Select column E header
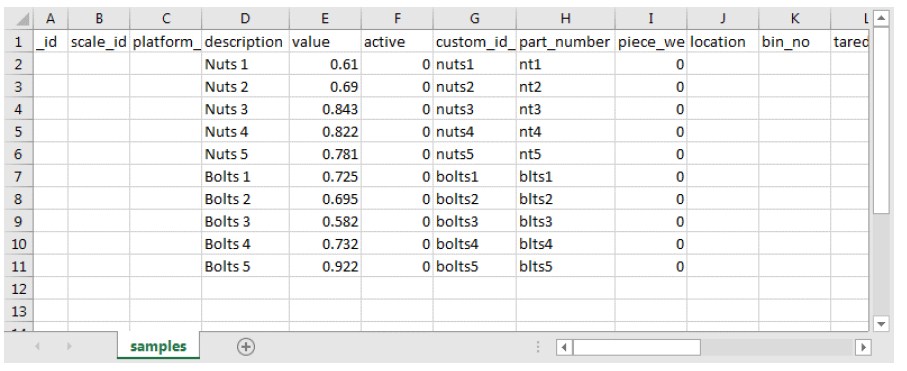Image resolution: width=907 pixels, height=371 pixels. (x=325, y=19)
